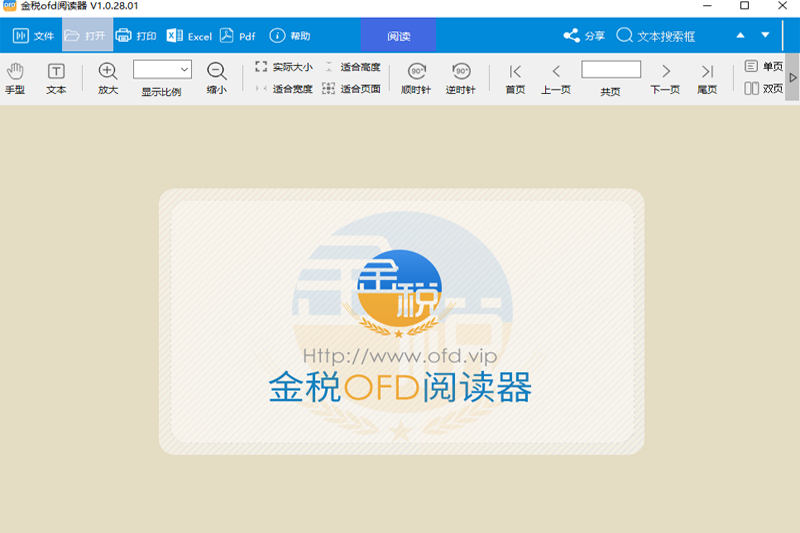Click the Http://www.ofd.vip link
Screen dimensions: 800x533
399,356
